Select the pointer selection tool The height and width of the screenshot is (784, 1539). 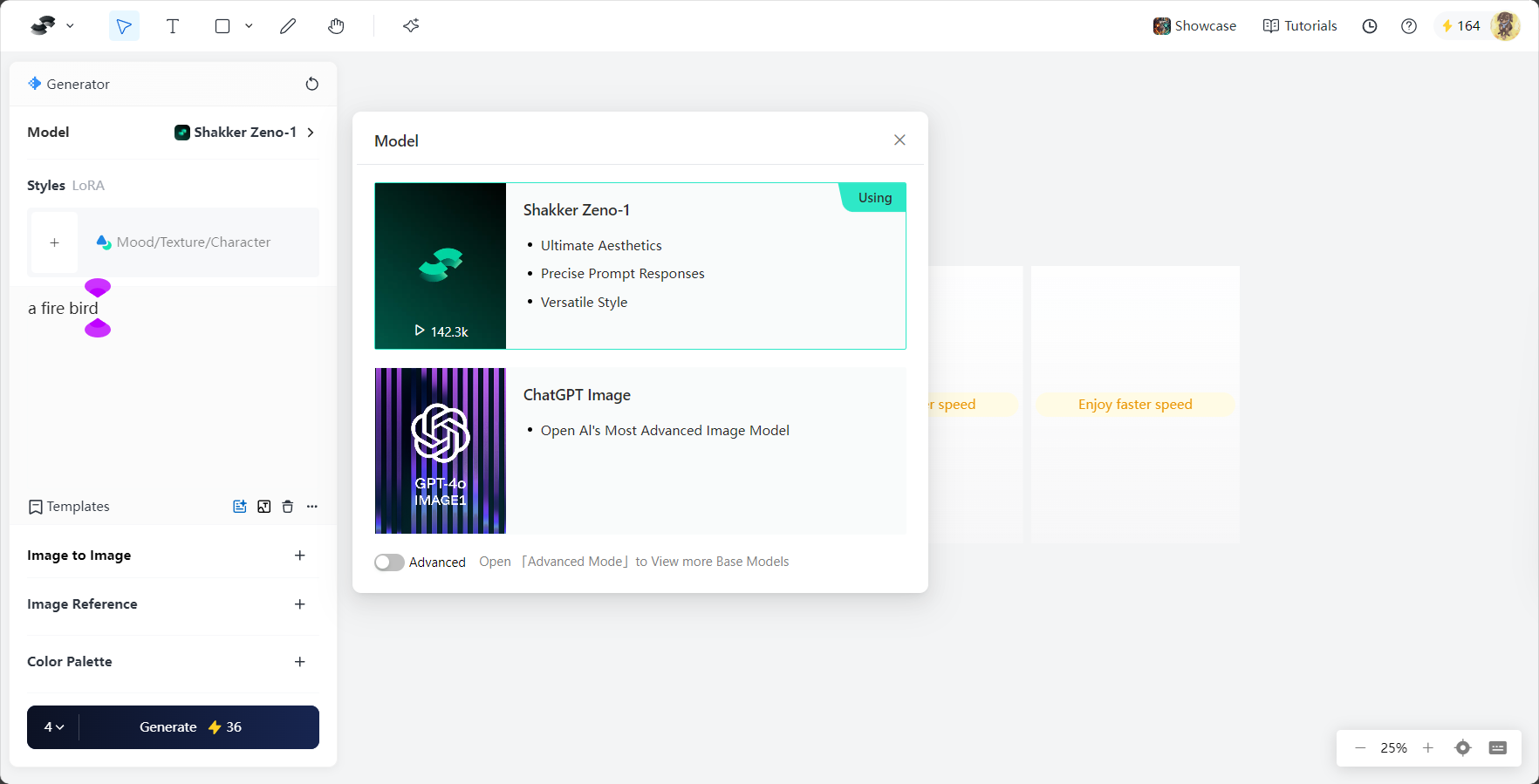tap(124, 26)
